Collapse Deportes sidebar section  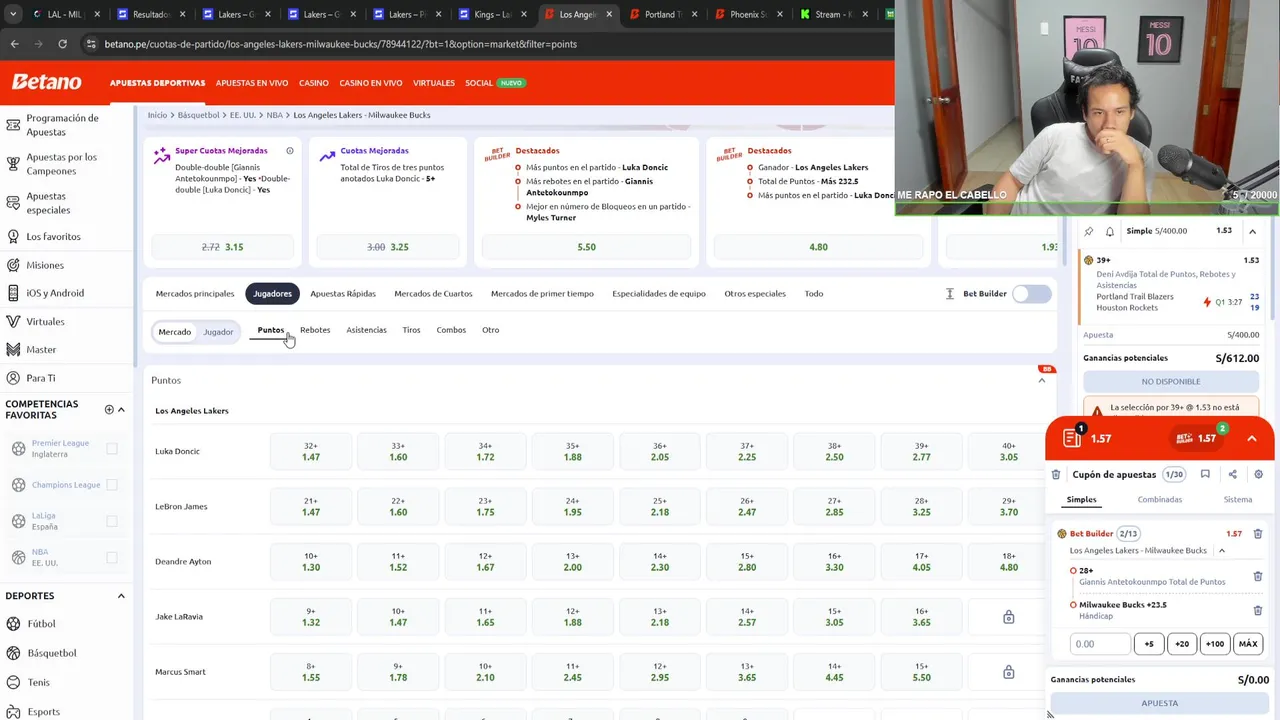[x=122, y=596]
